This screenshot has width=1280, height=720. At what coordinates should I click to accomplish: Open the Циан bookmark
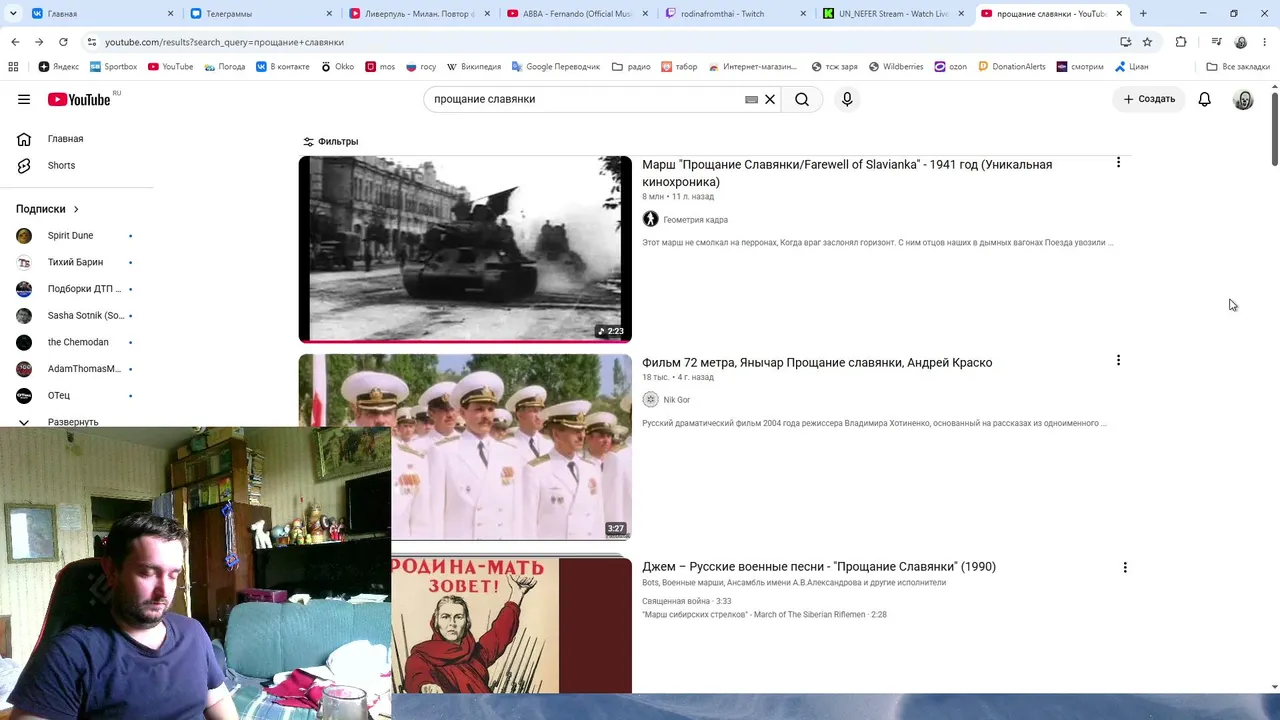point(1130,67)
